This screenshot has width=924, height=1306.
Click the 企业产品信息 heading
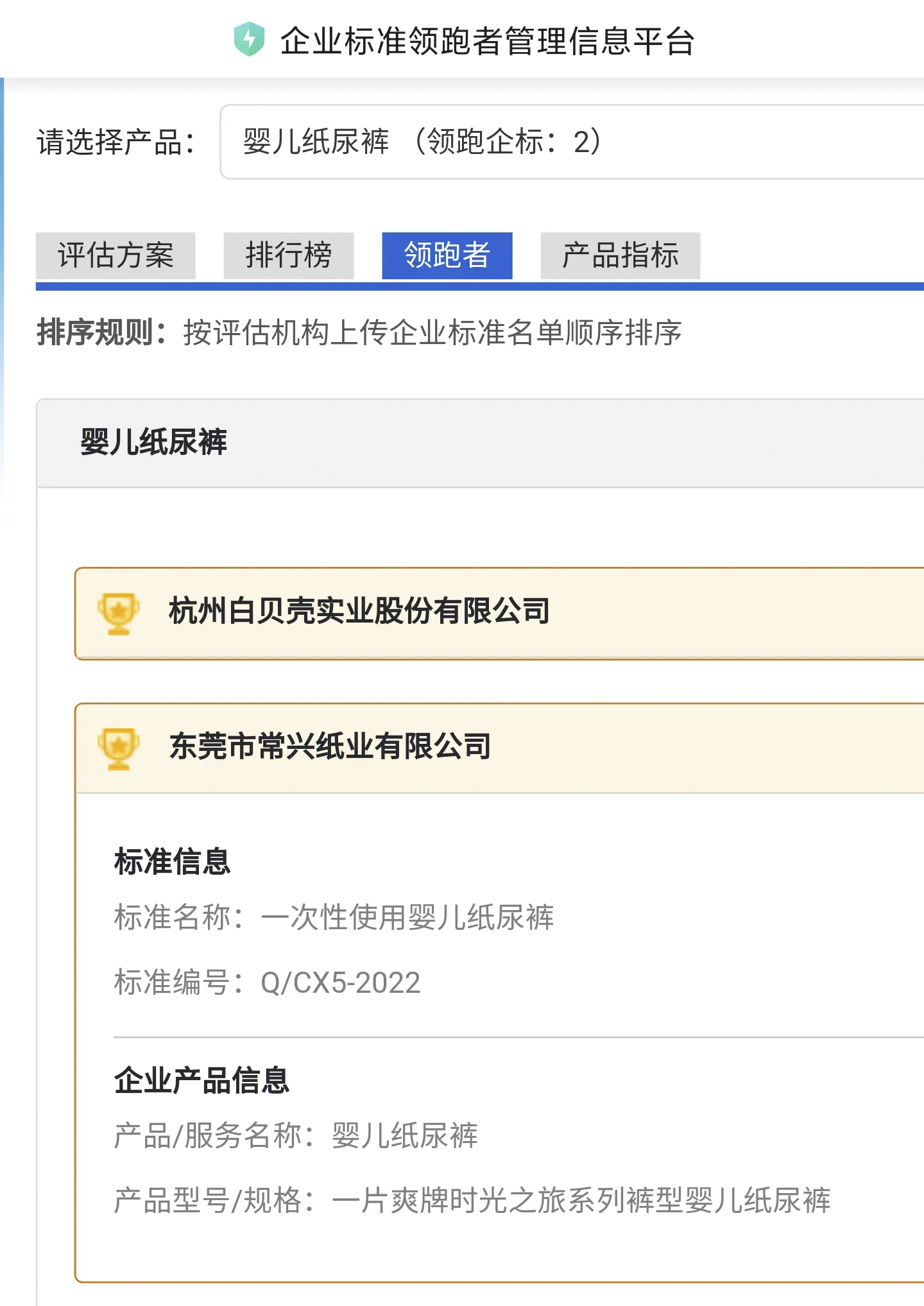click(x=201, y=1080)
